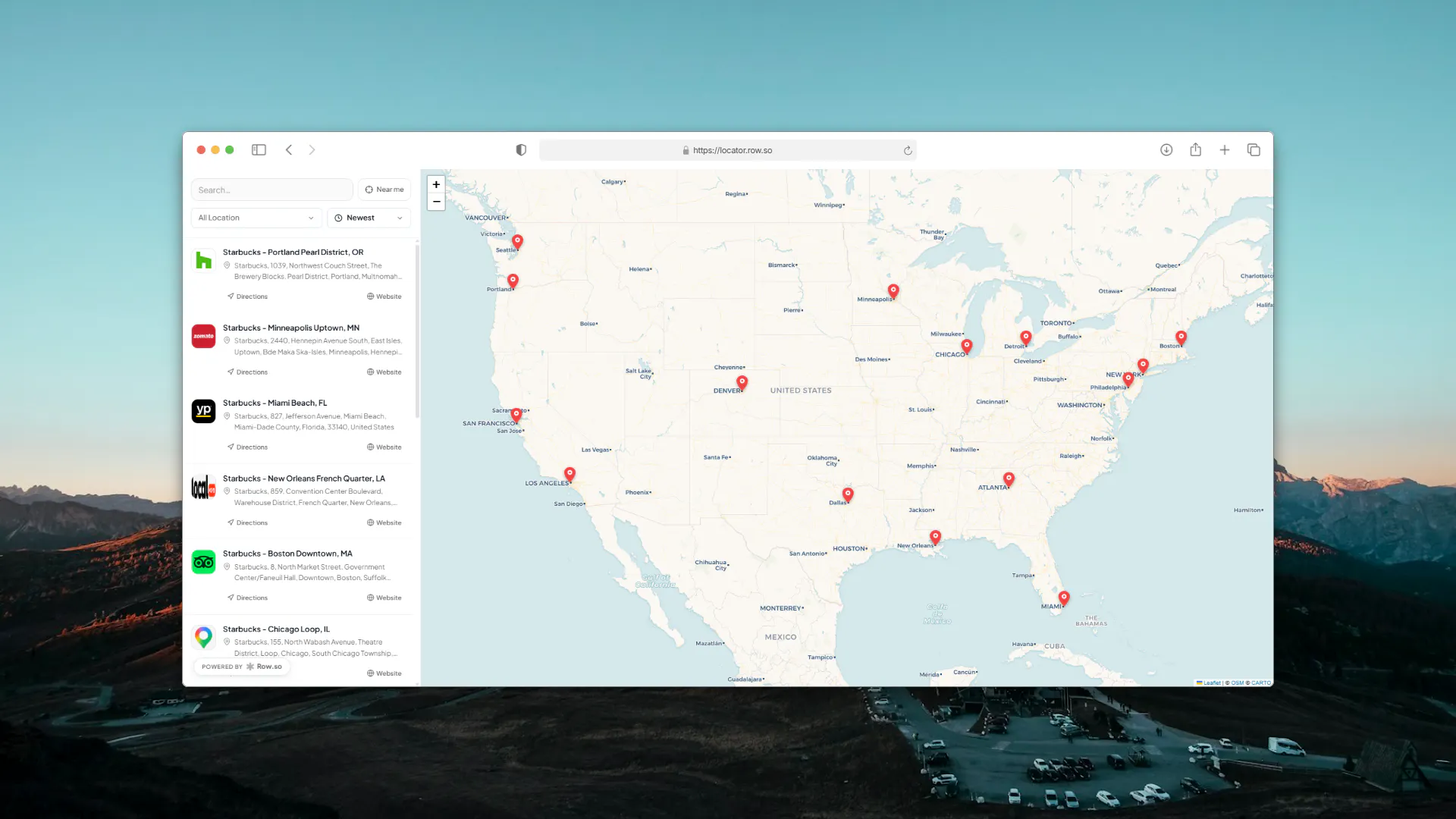Open Starbucks - Miami Beach, FL title

(275, 403)
